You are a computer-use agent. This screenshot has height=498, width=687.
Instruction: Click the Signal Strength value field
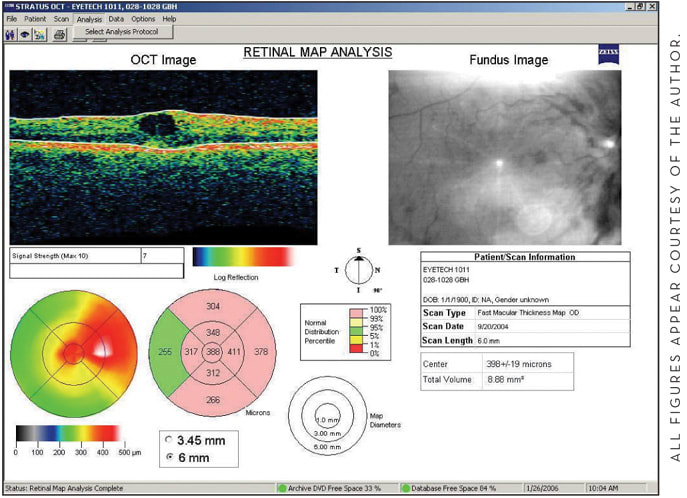click(x=162, y=256)
